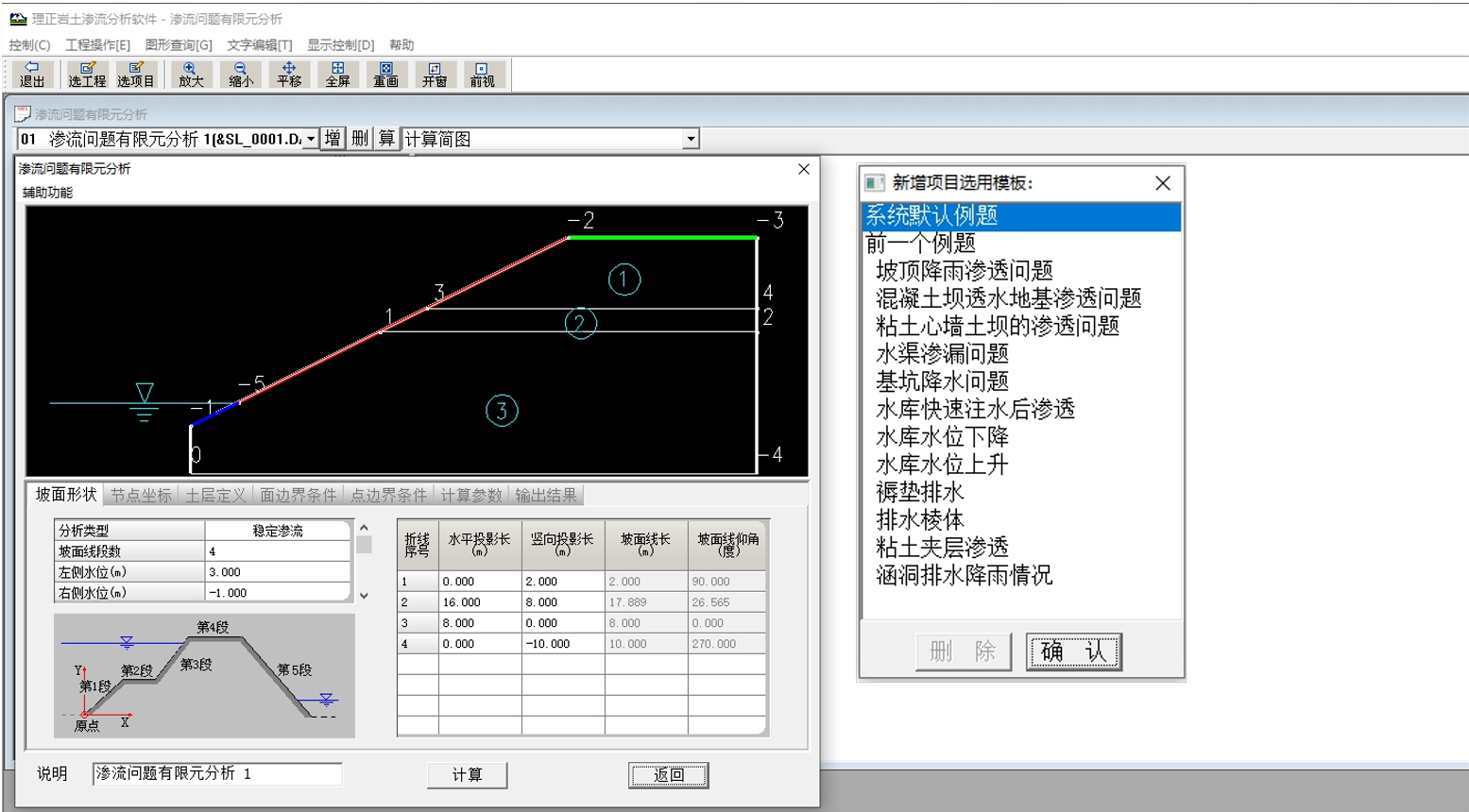Click the 开窗 window zoom icon
Screen dimensions: 1469x812
(x=434, y=75)
